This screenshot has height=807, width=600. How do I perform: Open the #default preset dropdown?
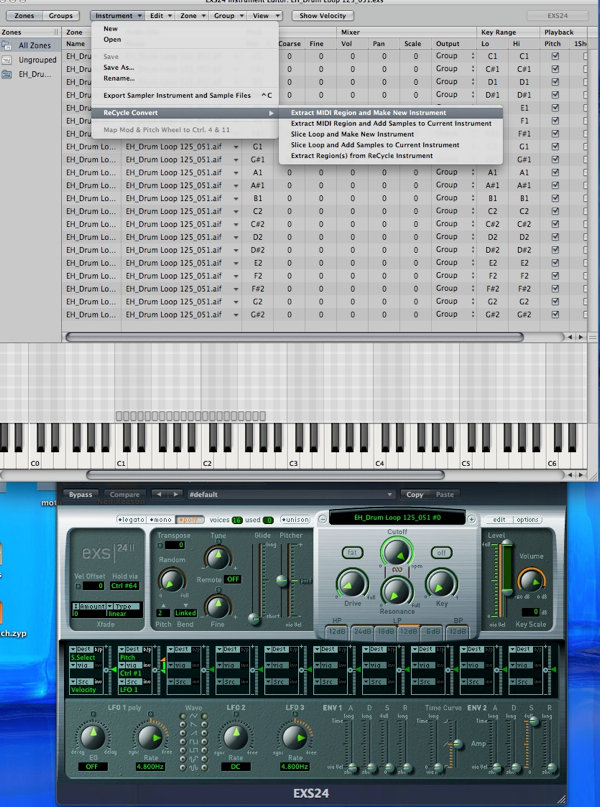click(x=291, y=495)
